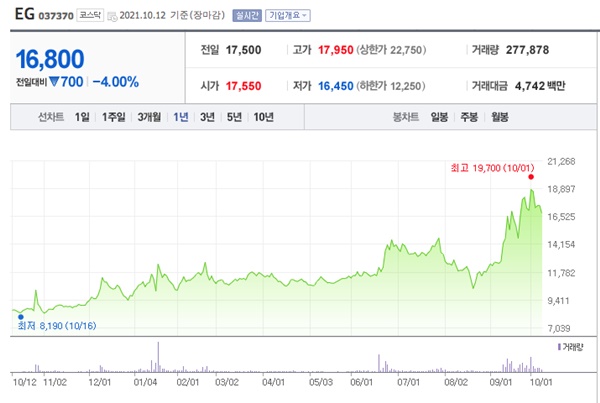Click the red peak marker dot on chart
Image resolution: width=600 pixels, height=403 pixels.
pyautogui.click(x=531, y=177)
